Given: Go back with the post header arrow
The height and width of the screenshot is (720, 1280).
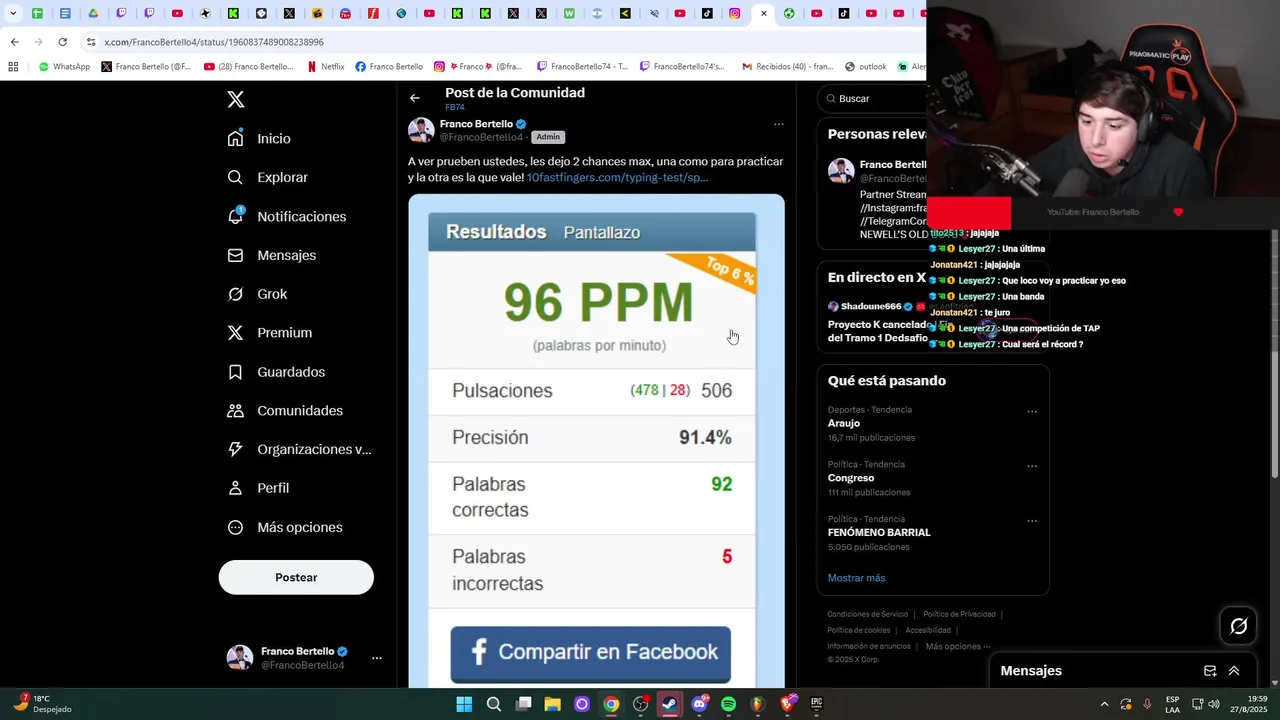Looking at the screenshot, I should click(415, 98).
